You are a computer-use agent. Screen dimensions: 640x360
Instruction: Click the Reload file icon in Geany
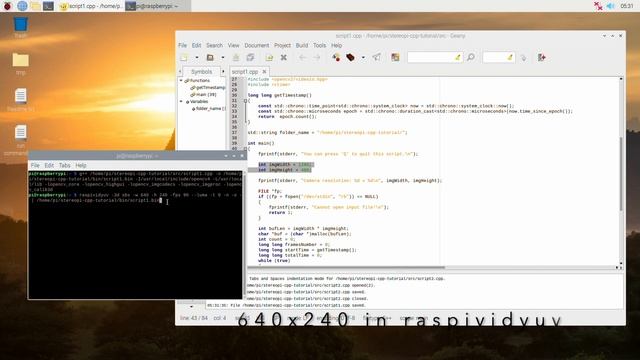click(269, 58)
